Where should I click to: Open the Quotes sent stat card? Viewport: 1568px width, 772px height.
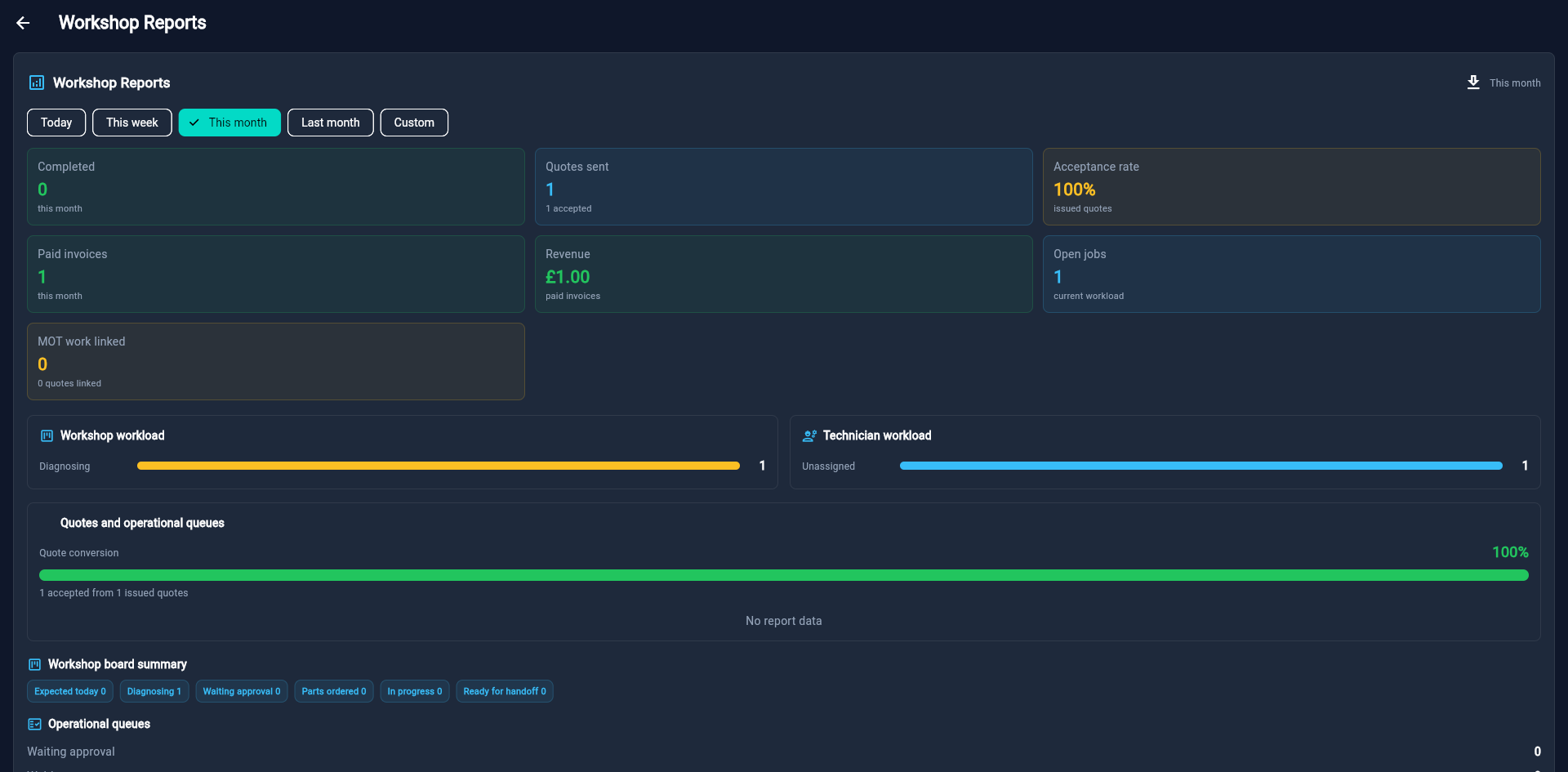pos(784,186)
